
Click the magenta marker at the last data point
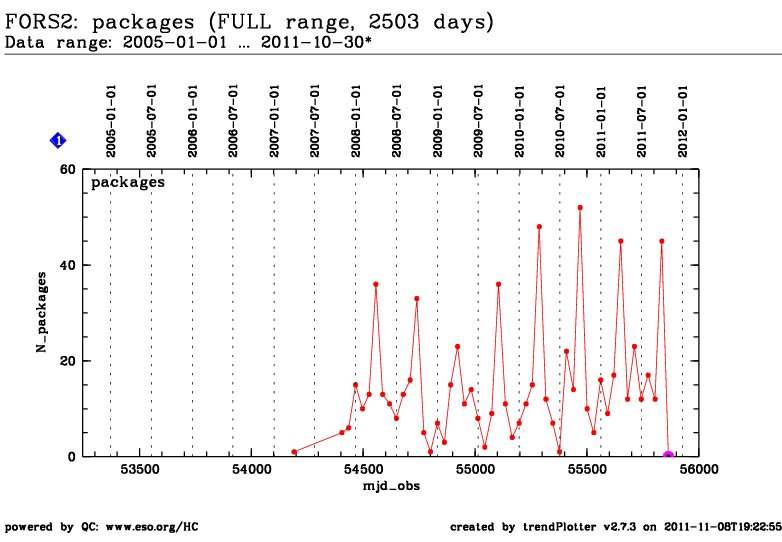(x=669, y=456)
